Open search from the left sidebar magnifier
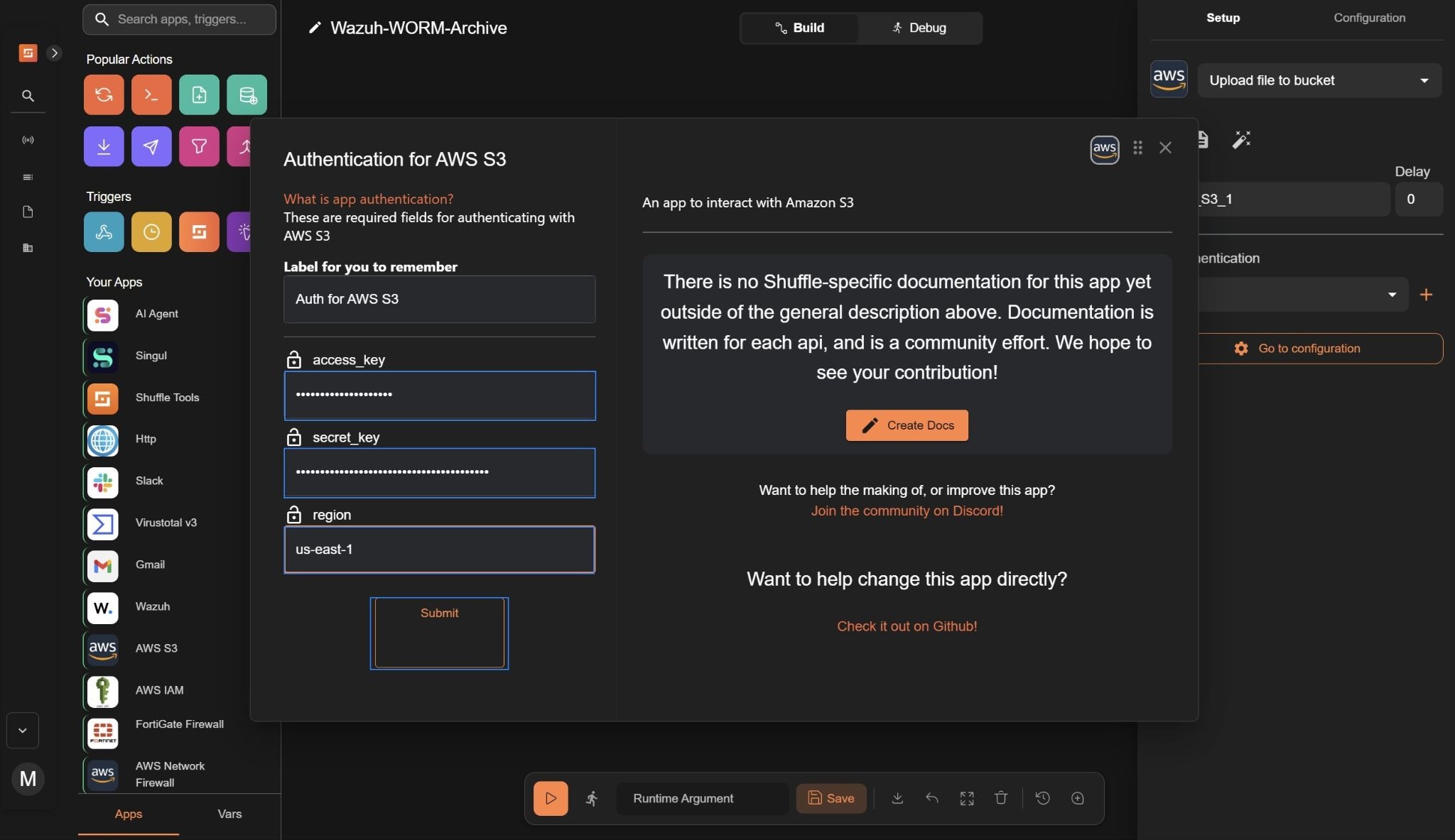The image size is (1455, 840). 28,95
